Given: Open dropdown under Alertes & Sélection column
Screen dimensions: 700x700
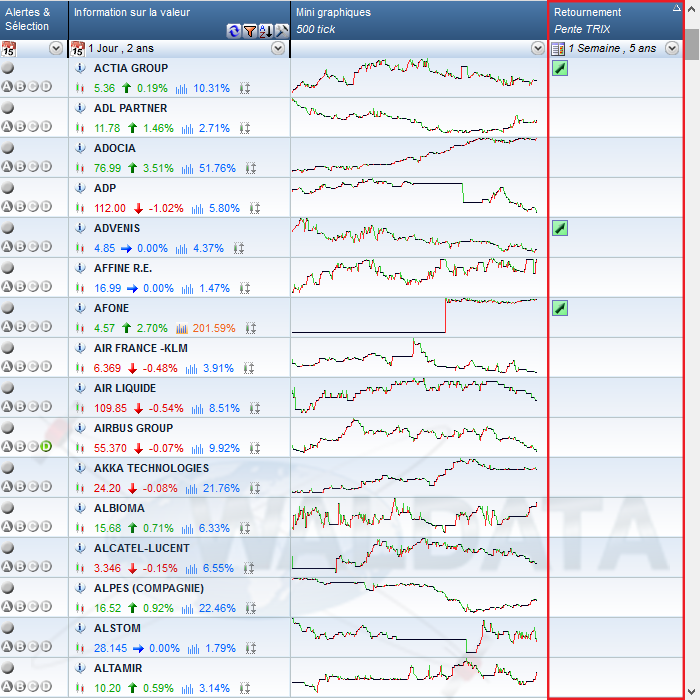Looking at the screenshot, I should [56, 48].
